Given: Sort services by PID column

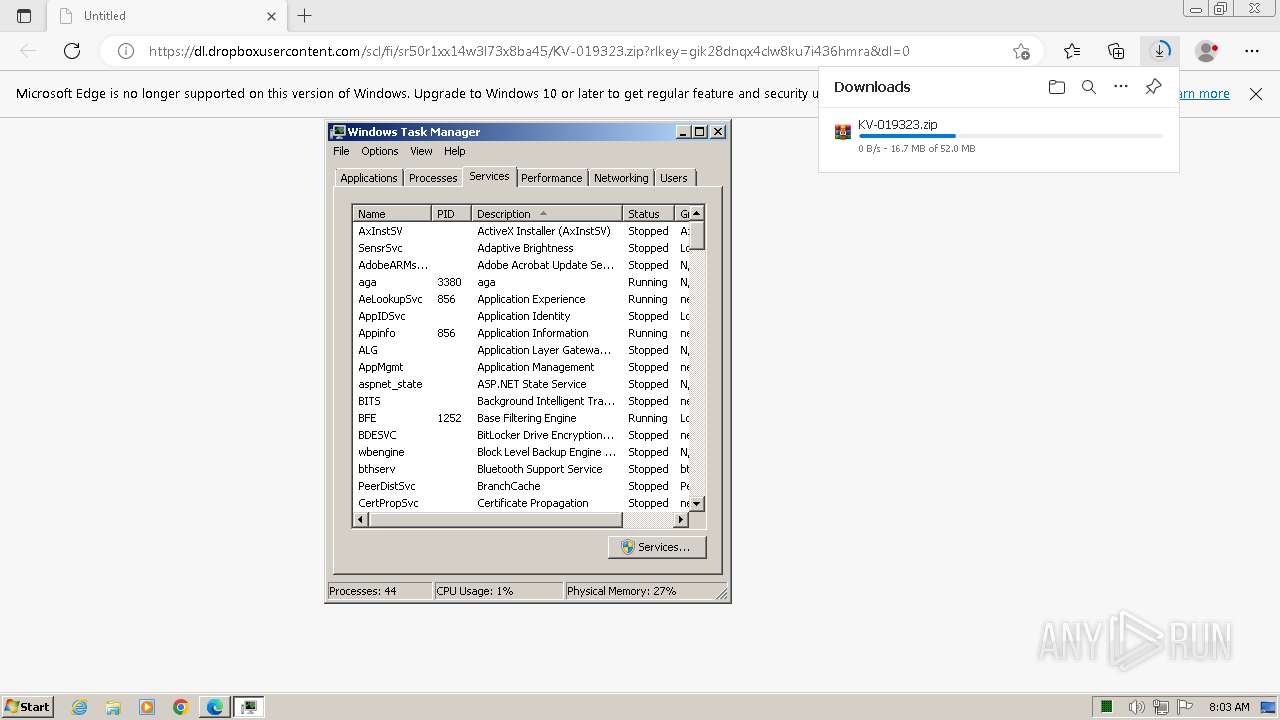Looking at the screenshot, I should [x=452, y=213].
